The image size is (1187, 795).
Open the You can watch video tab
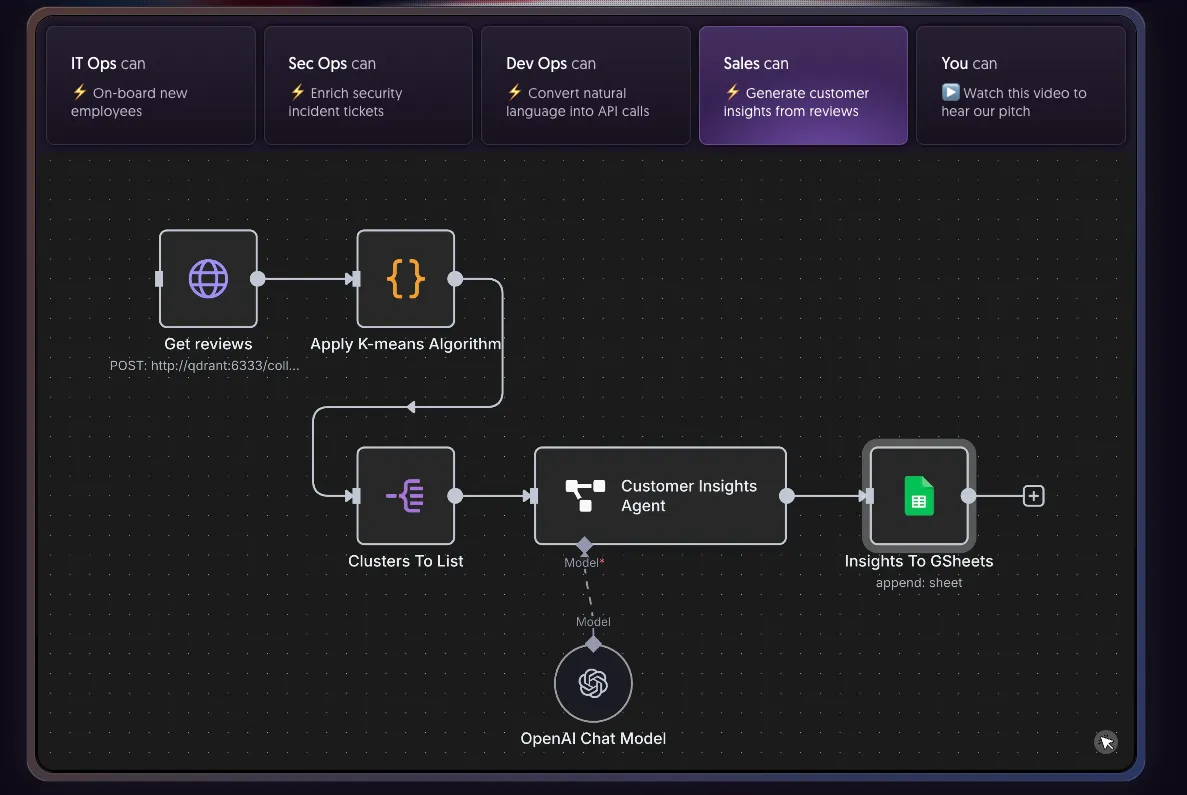coord(1020,85)
